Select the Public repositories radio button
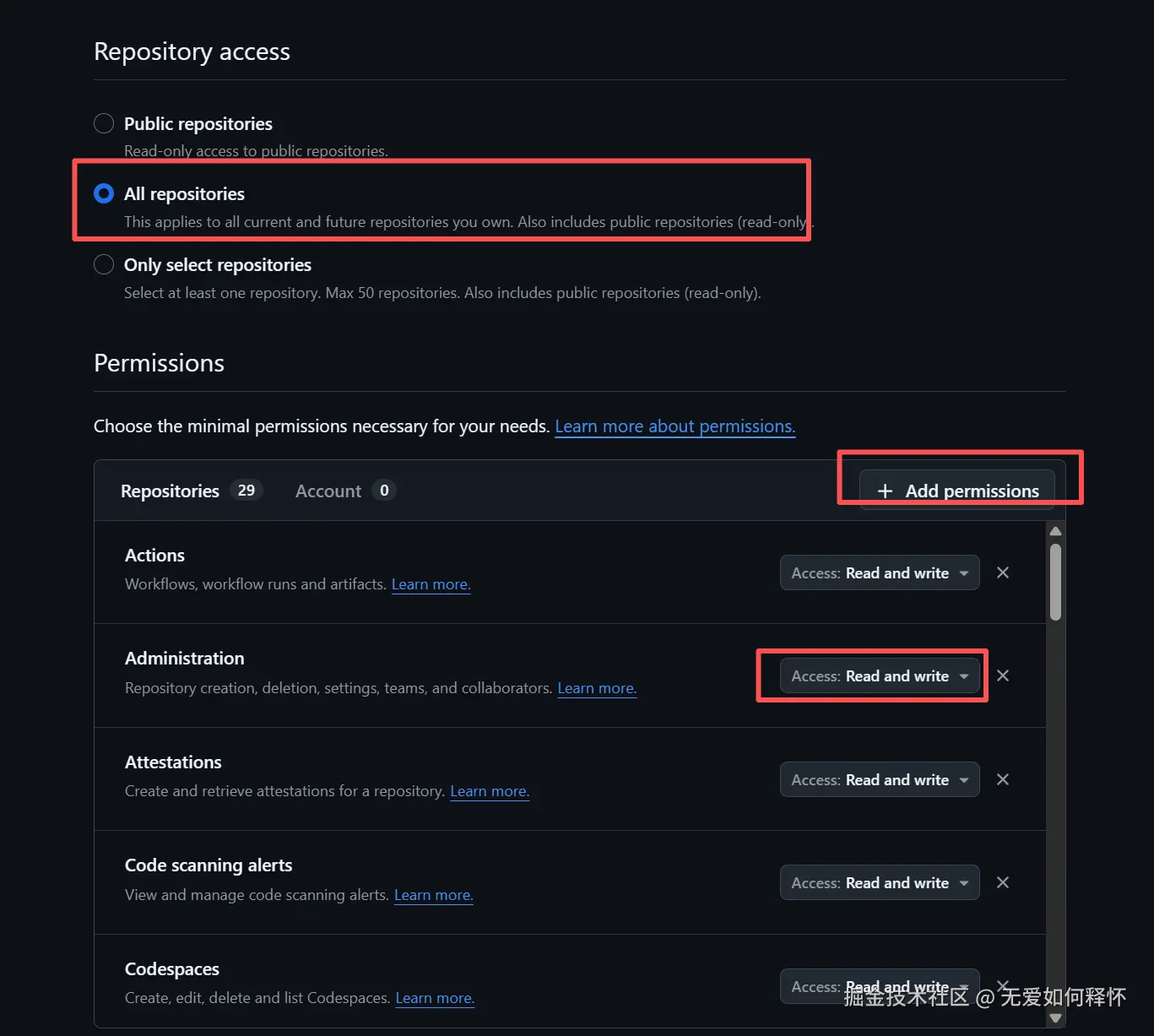Viewport: 1154px width, 1036px height. coord(104,123)
